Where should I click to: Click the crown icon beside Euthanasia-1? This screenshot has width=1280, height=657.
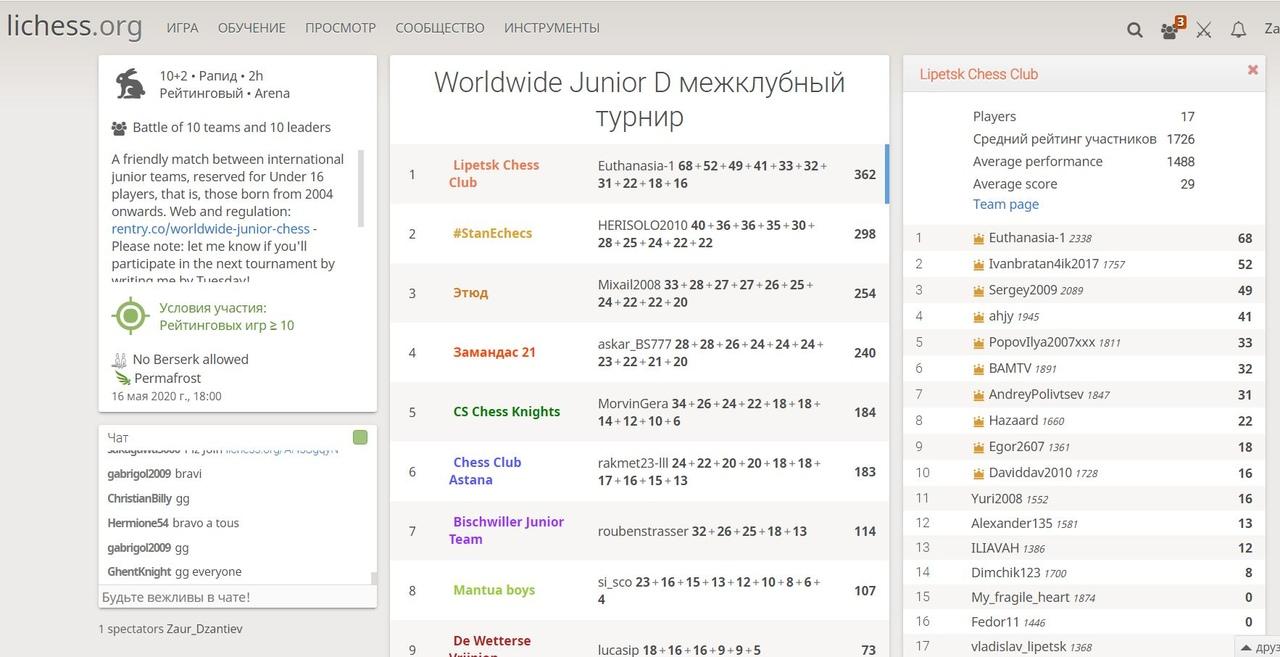[x=979, y=238]
